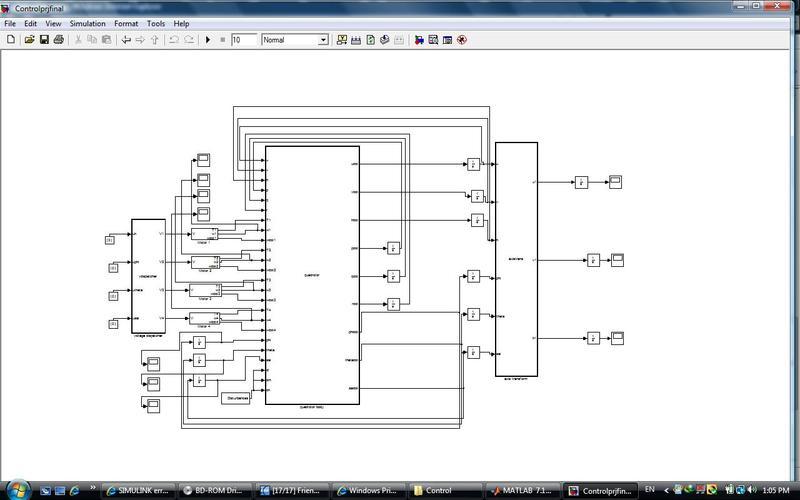Save the model using the floppy disk icon

coord(44,40)
